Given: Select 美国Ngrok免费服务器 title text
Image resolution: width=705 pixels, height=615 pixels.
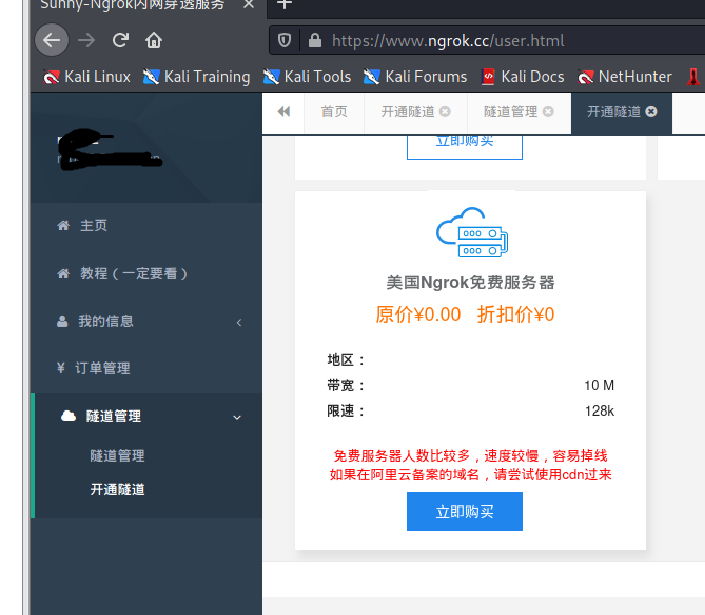Looking at the screenshot, I should 470,282.
